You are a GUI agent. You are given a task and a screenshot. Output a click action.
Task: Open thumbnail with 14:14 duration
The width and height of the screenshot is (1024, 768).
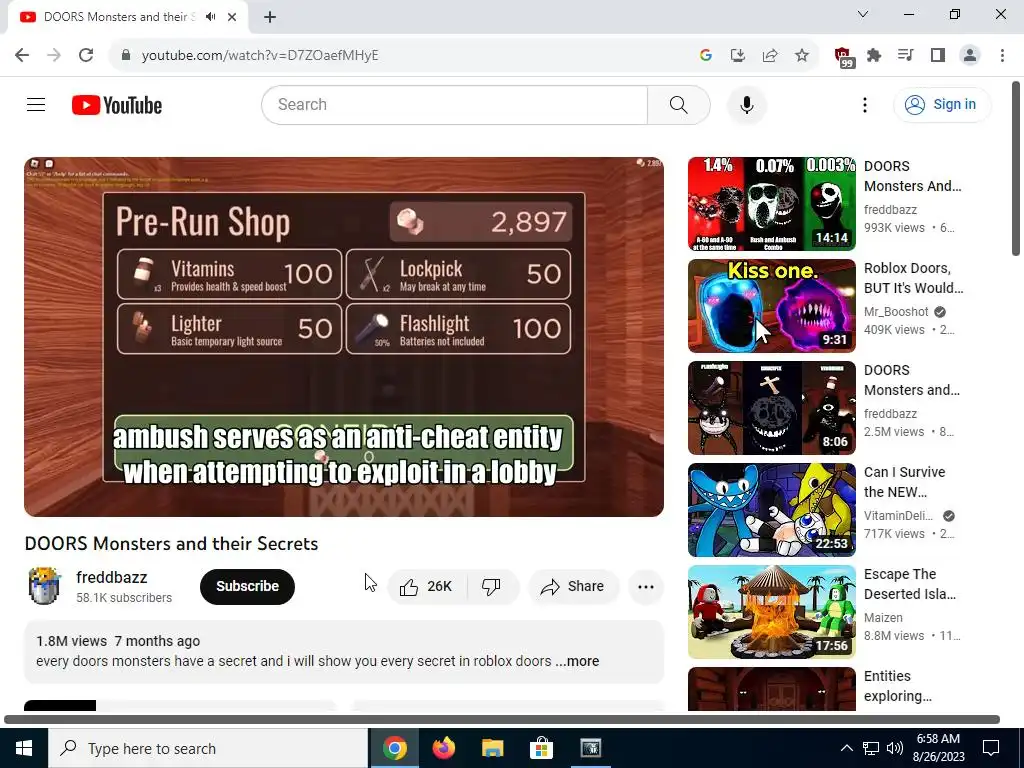click(771, 204)
